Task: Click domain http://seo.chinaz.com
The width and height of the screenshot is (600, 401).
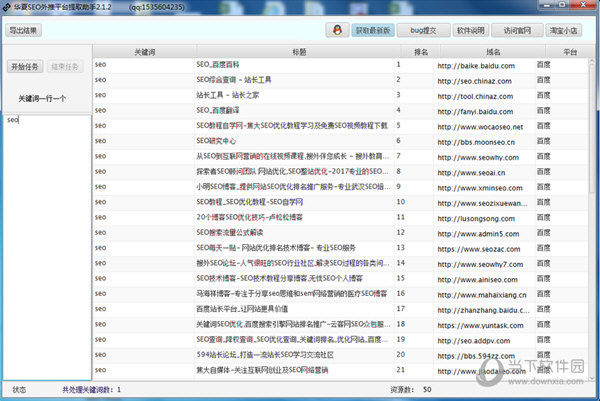Action: (474, 81)
